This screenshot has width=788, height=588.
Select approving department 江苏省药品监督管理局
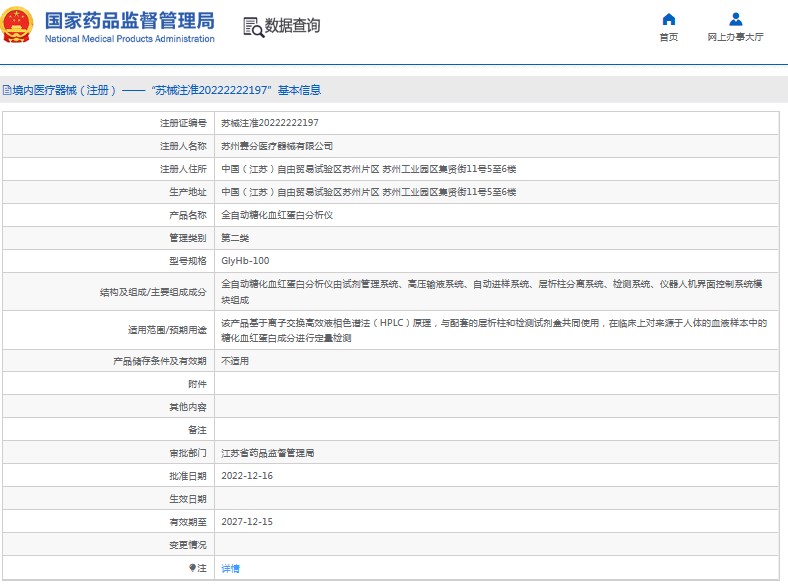tap(268, 453)
